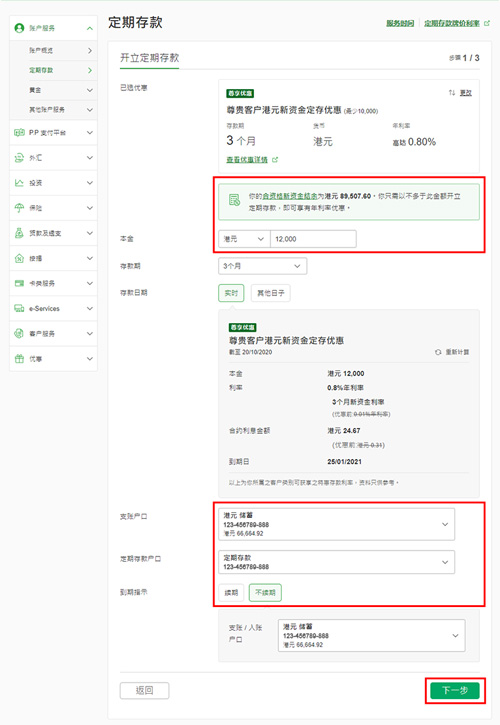The image size is (500, 725).
Task: Click the external link icon beside 查看优惠详情
Action: (275, 160)
